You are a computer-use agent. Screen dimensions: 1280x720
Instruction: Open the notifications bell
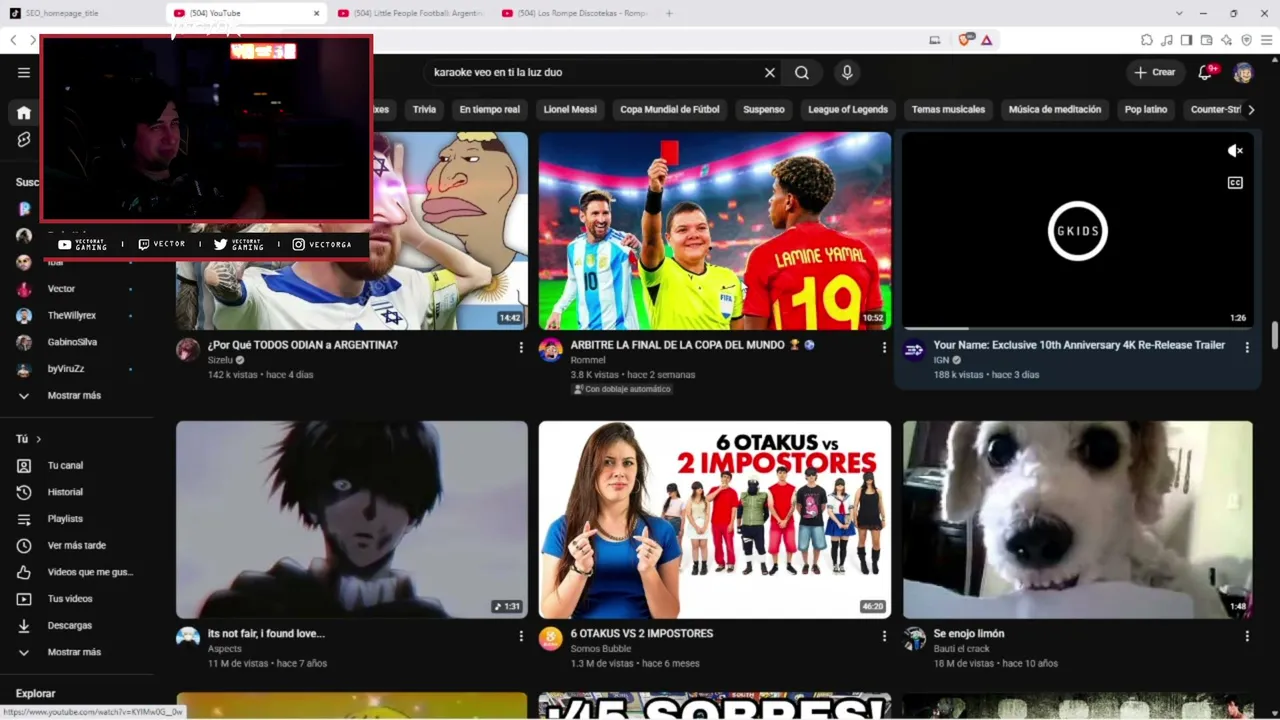click(x=1206, y=72)
